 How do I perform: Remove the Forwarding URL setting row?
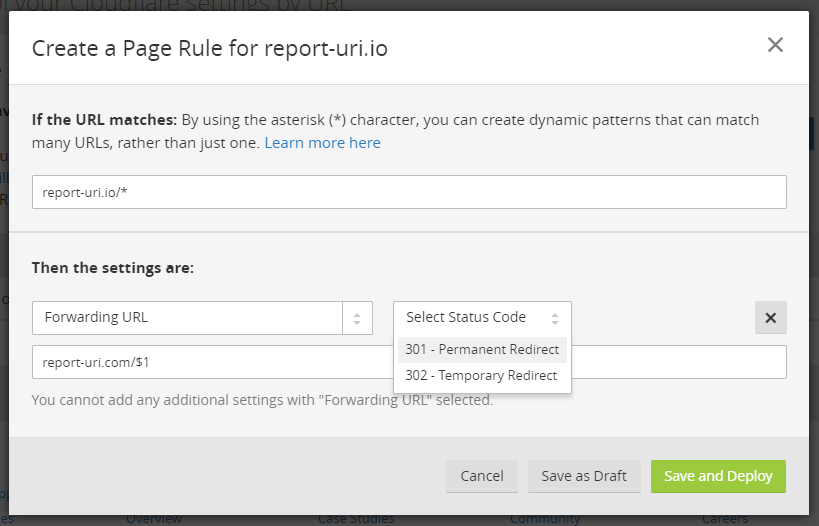point(770,318)
